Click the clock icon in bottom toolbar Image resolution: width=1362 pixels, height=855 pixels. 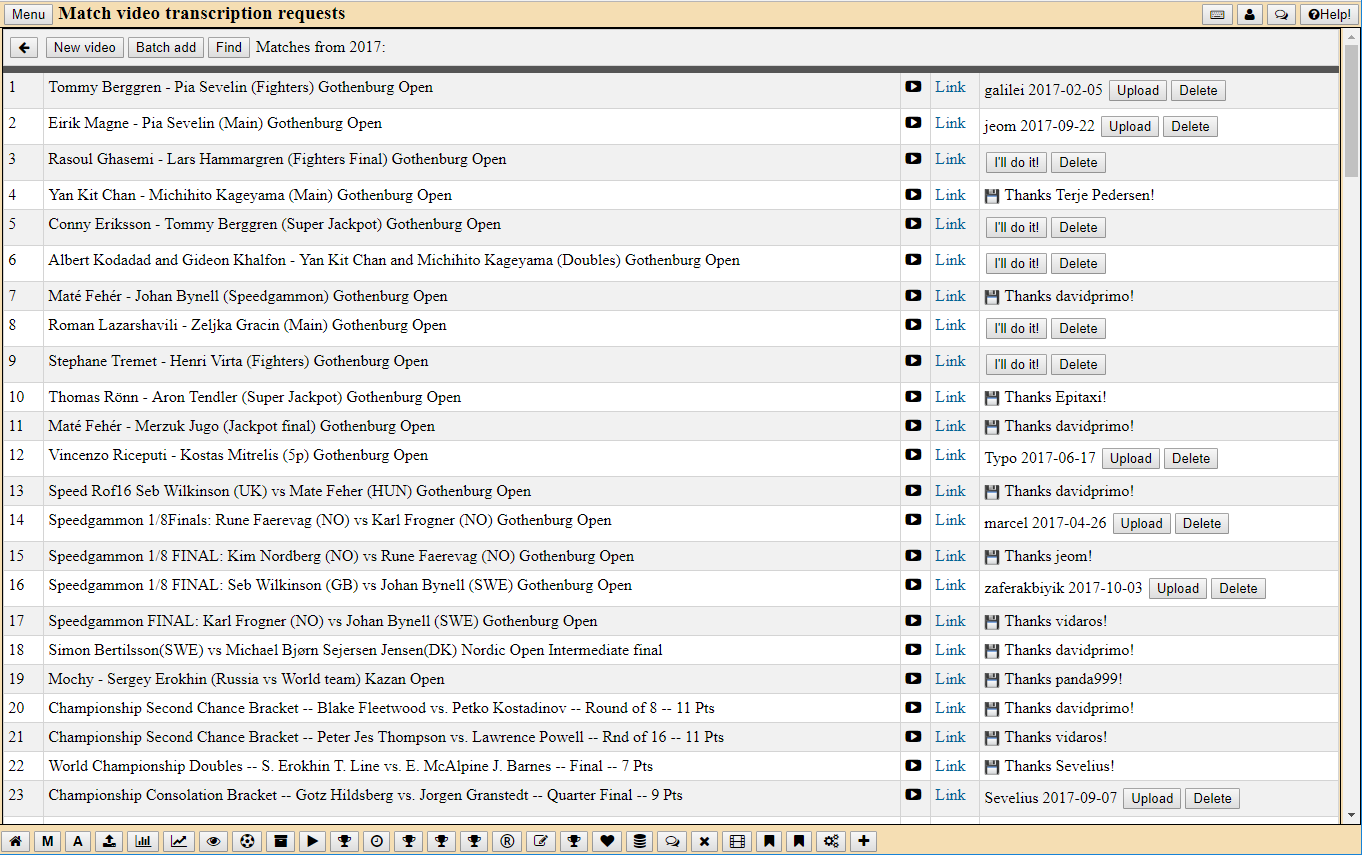(x=377, y=842)
